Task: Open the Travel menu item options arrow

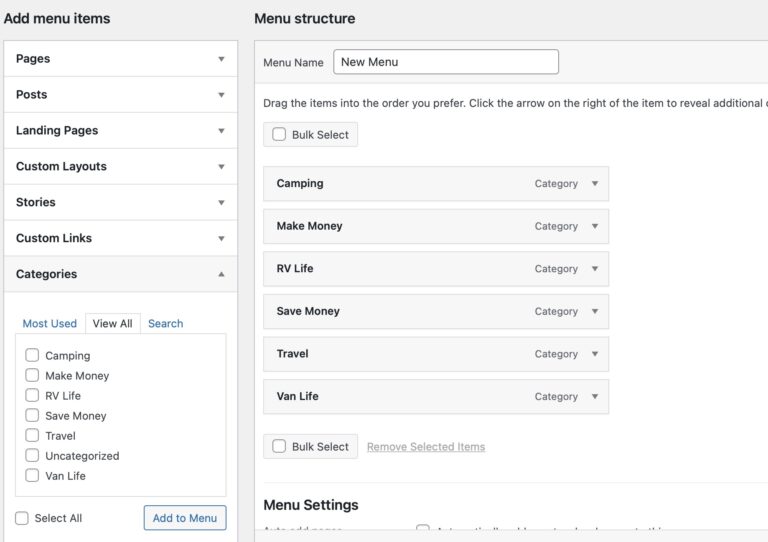Action: 595,354
